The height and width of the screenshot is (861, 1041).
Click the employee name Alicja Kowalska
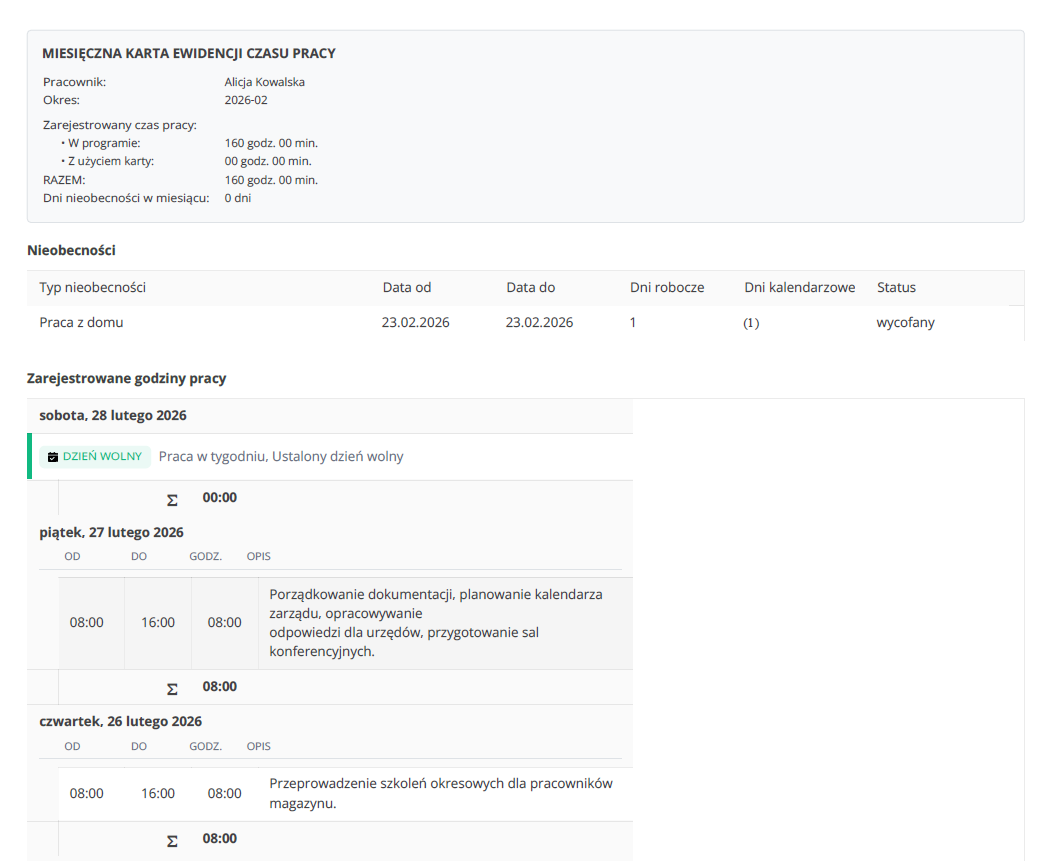tap(264, 82)
